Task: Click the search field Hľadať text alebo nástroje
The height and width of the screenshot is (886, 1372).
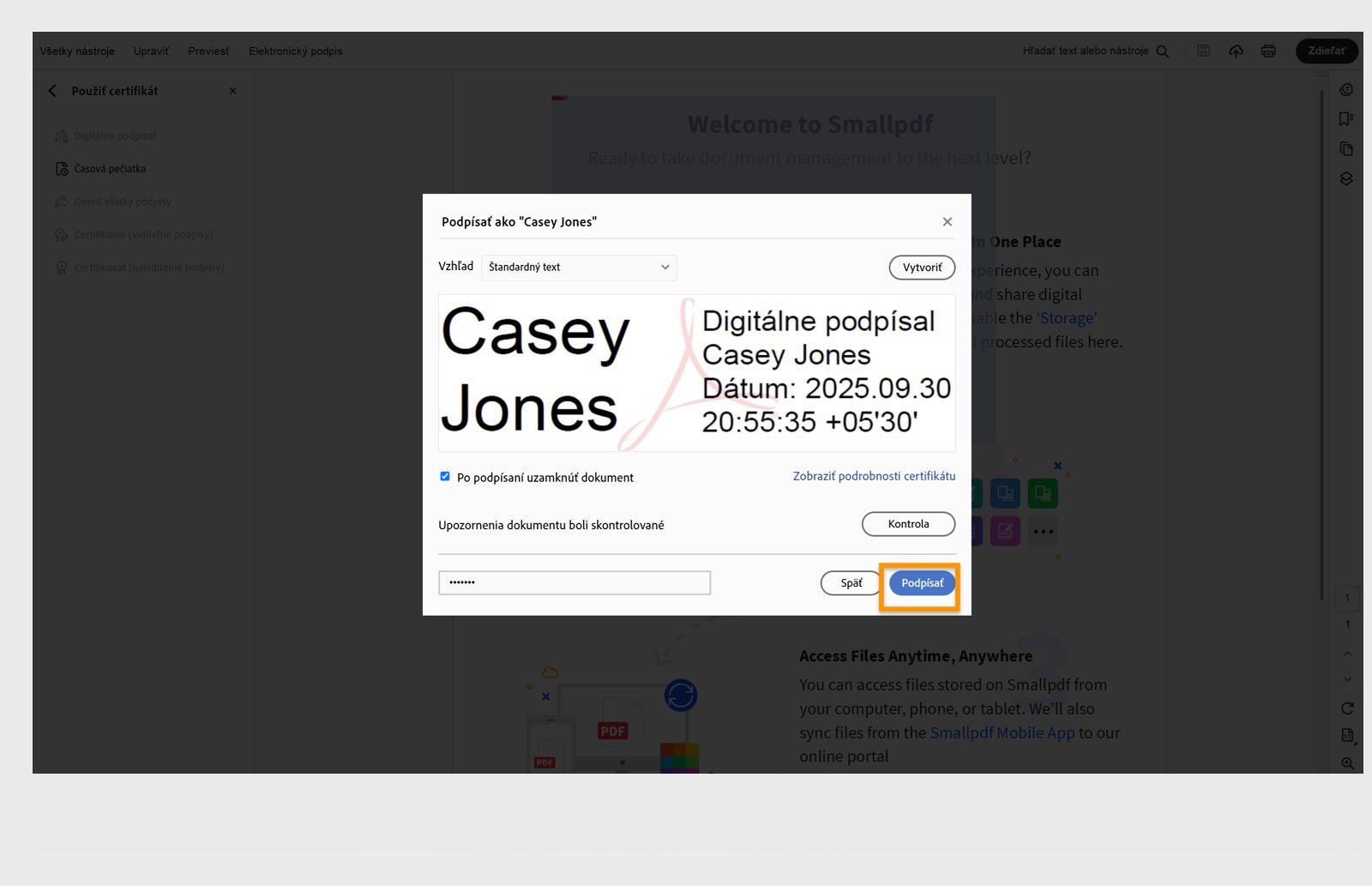Action: click(x=1086, y=51)
